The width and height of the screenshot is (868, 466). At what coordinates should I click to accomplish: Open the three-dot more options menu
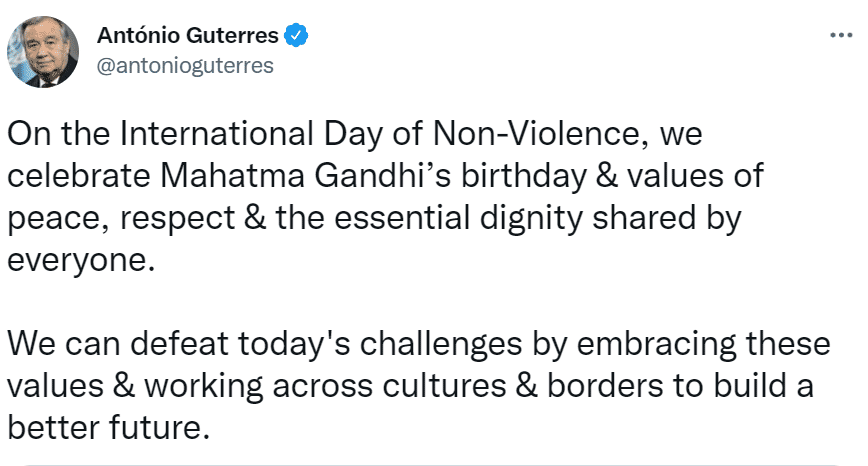[x=841, y=35]
